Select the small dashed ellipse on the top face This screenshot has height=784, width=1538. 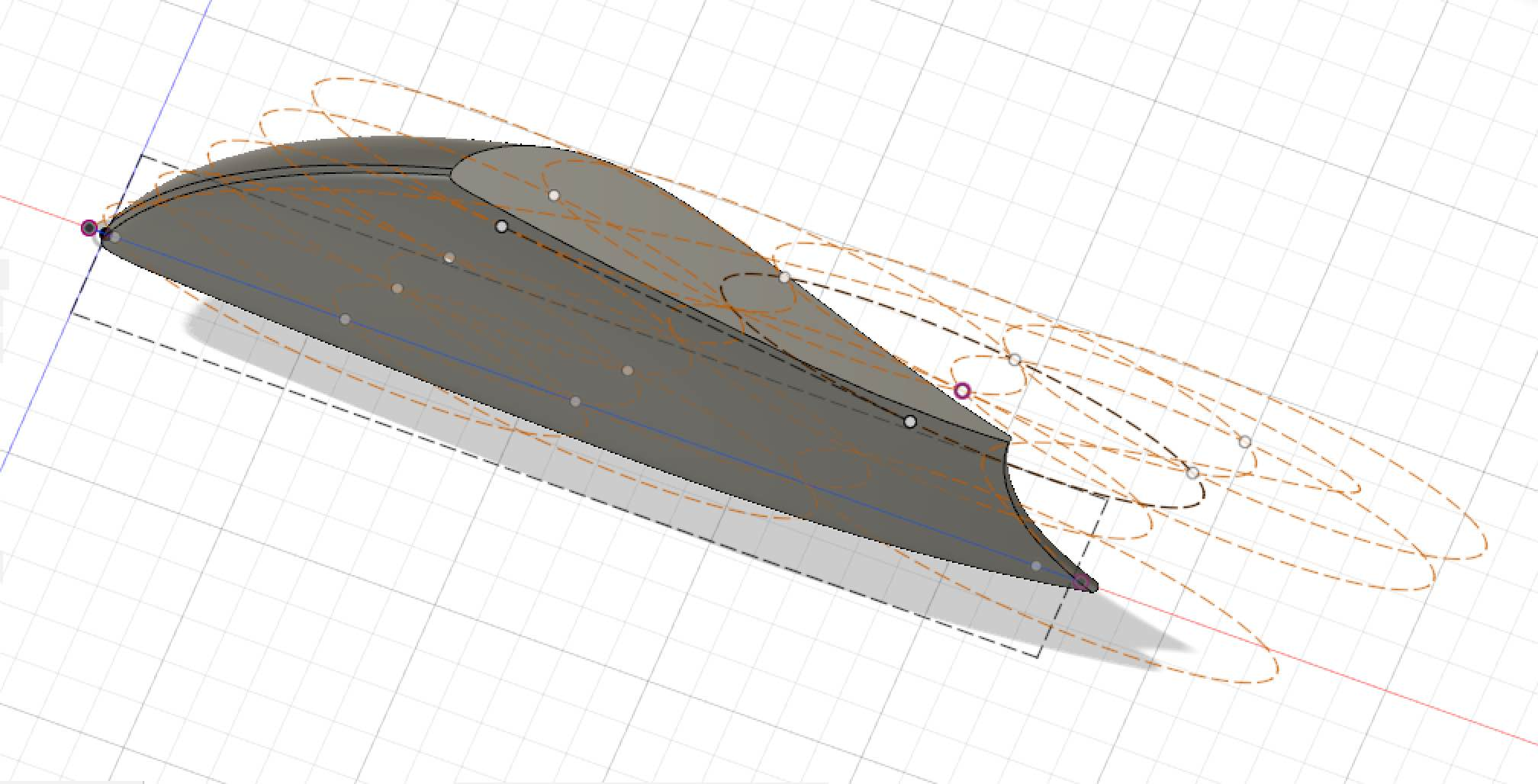tap(759, 294)
